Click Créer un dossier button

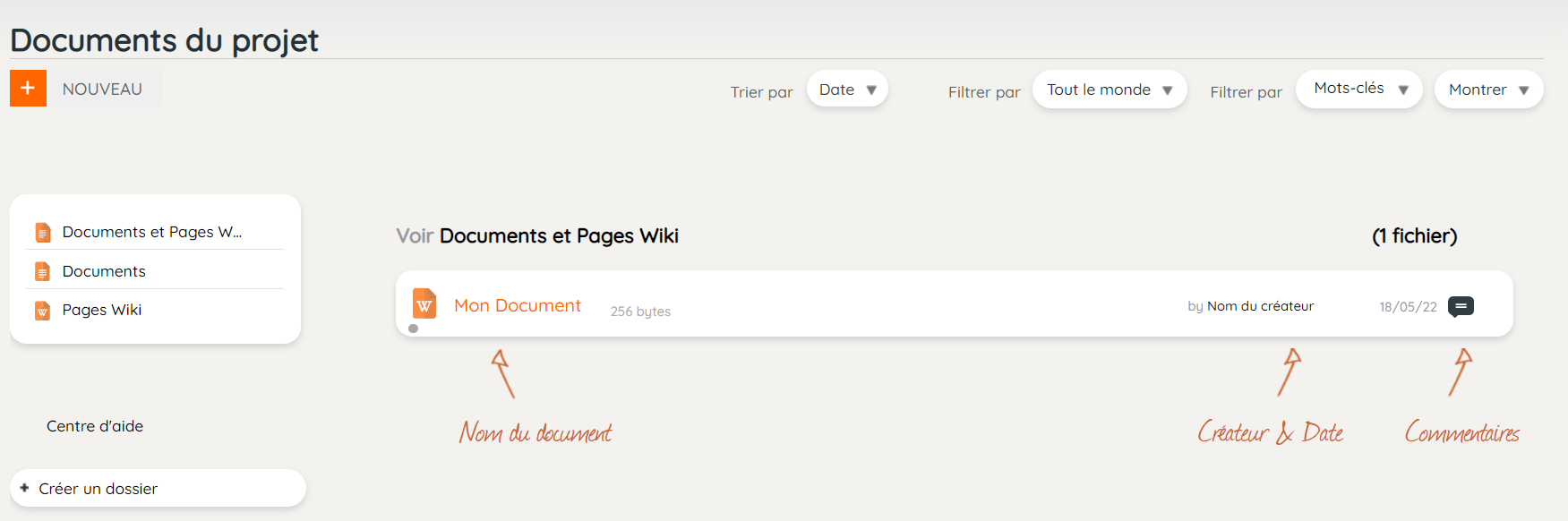158,488
